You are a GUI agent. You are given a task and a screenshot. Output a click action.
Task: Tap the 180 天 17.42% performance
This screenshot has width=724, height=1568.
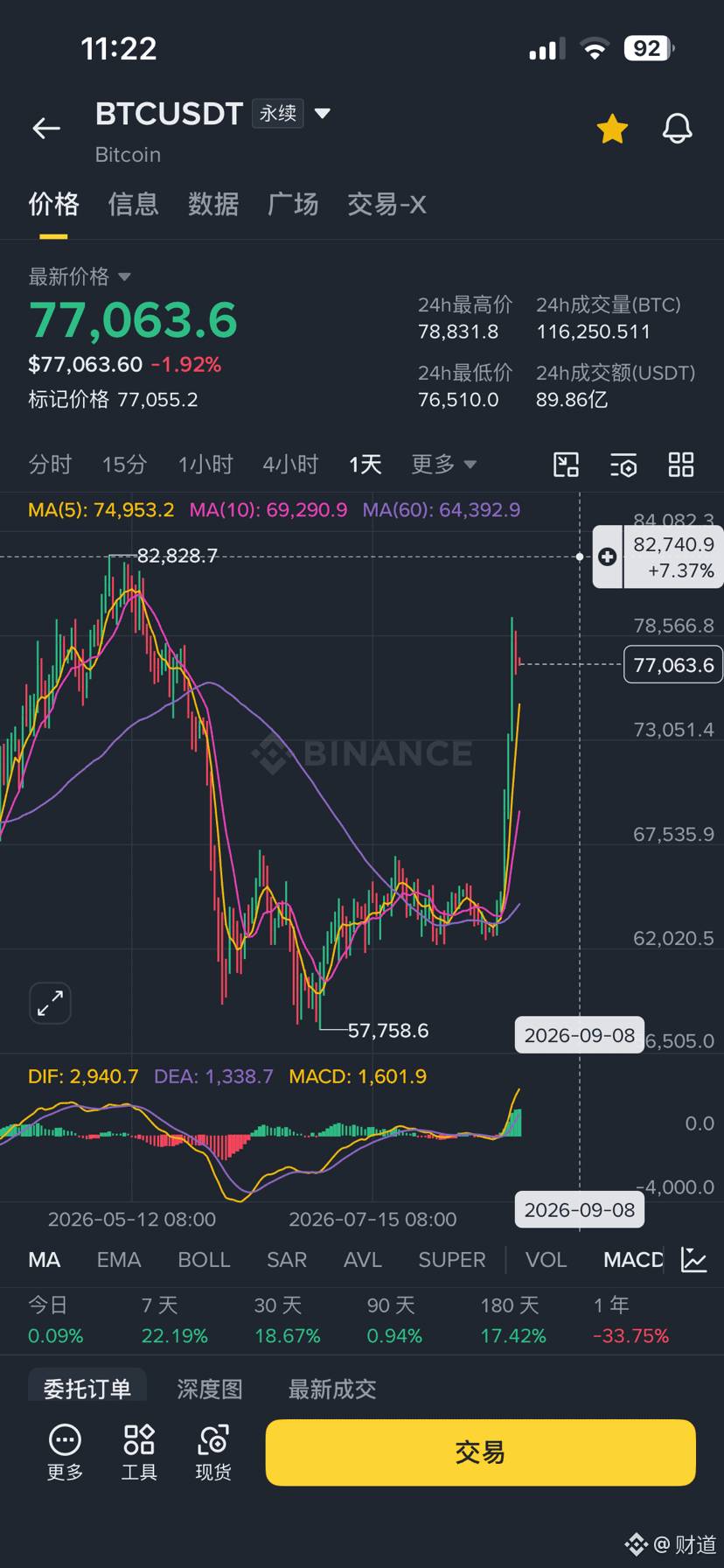pos(513,1320)
